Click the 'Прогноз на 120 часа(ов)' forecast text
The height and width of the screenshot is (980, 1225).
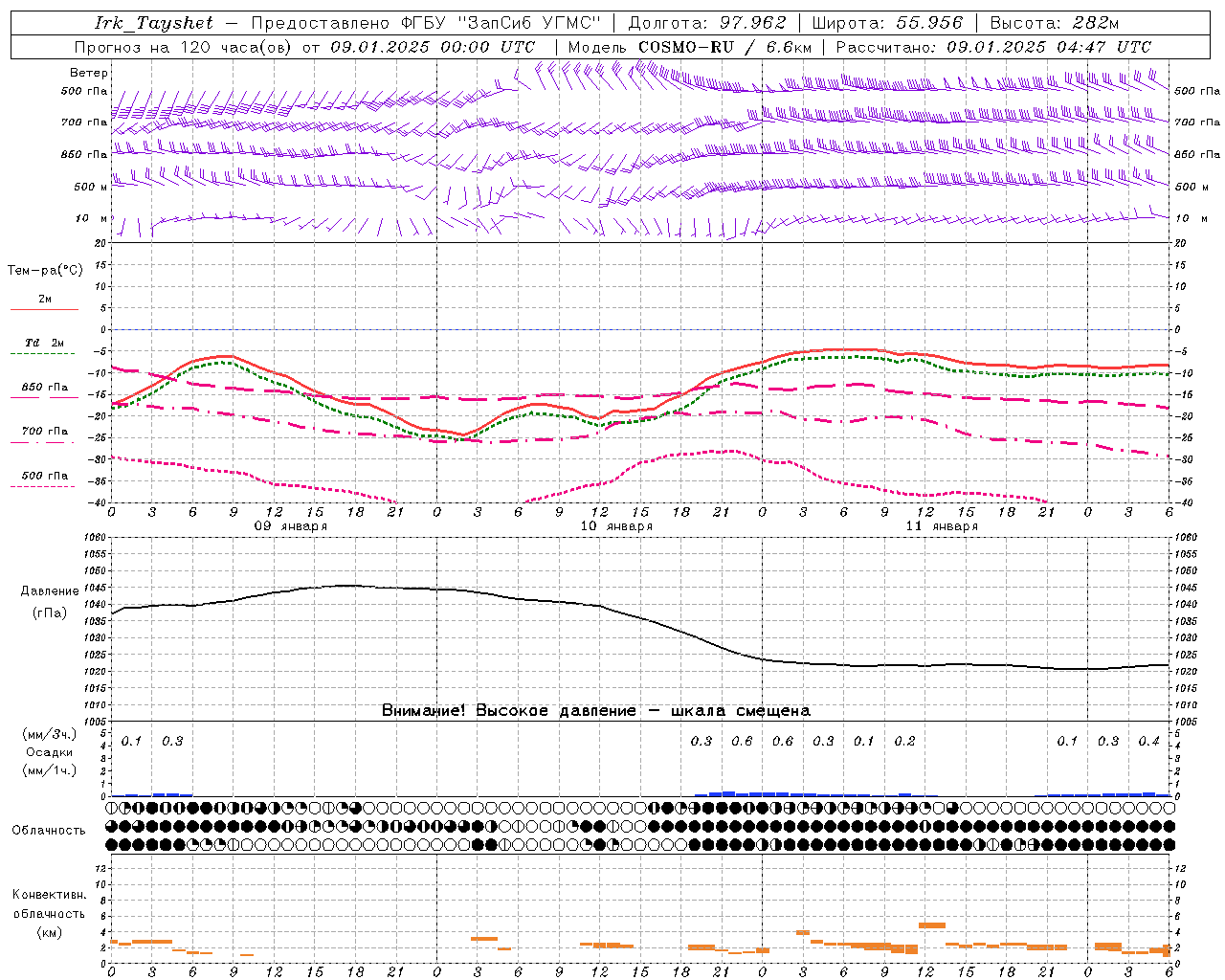183,47
